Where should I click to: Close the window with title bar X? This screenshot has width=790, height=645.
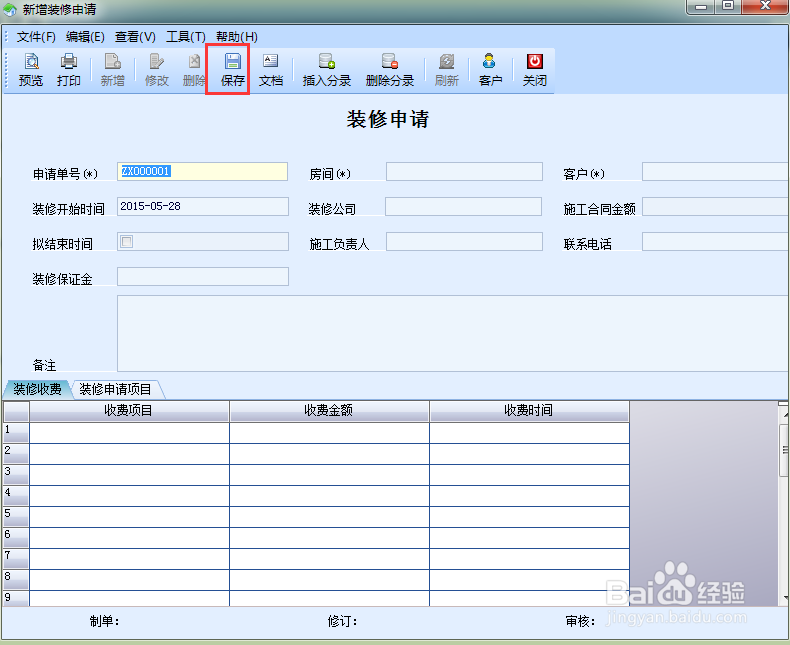tap(765, 7)
